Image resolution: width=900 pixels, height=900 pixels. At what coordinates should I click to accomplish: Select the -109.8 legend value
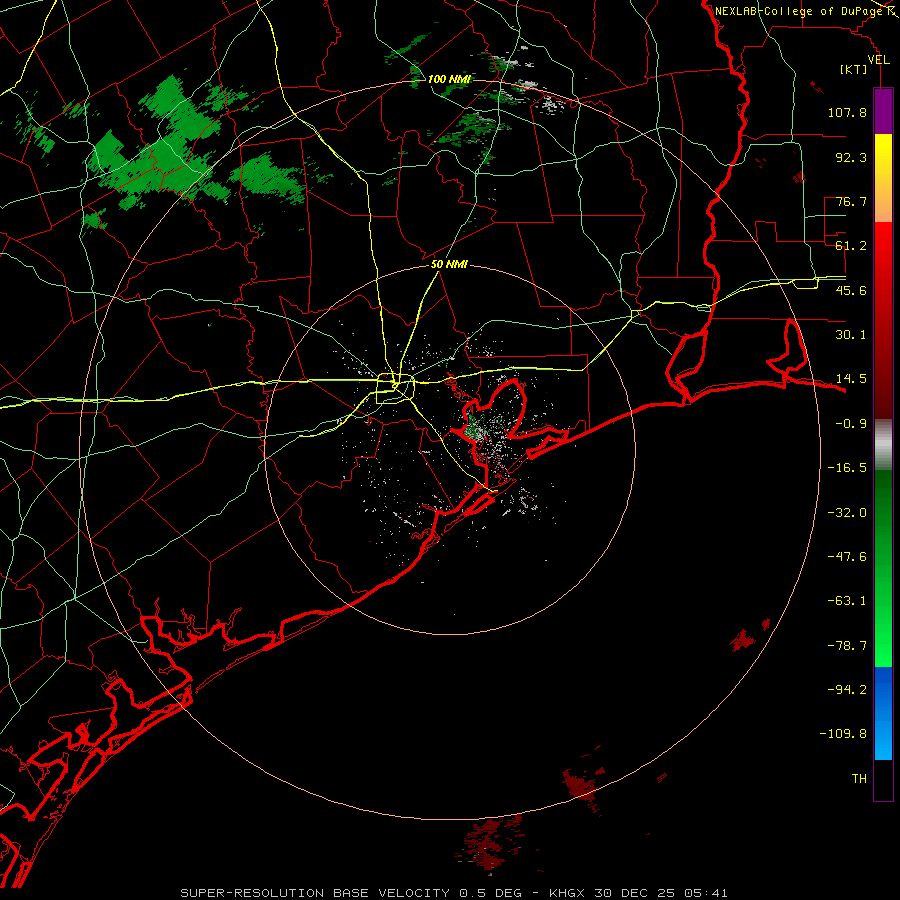click(x=843, y=734)
